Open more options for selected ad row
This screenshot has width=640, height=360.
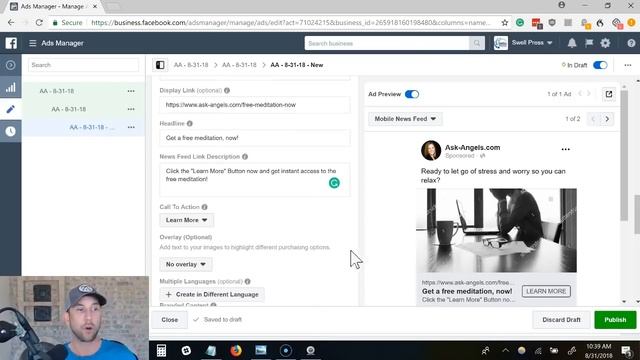131,127
